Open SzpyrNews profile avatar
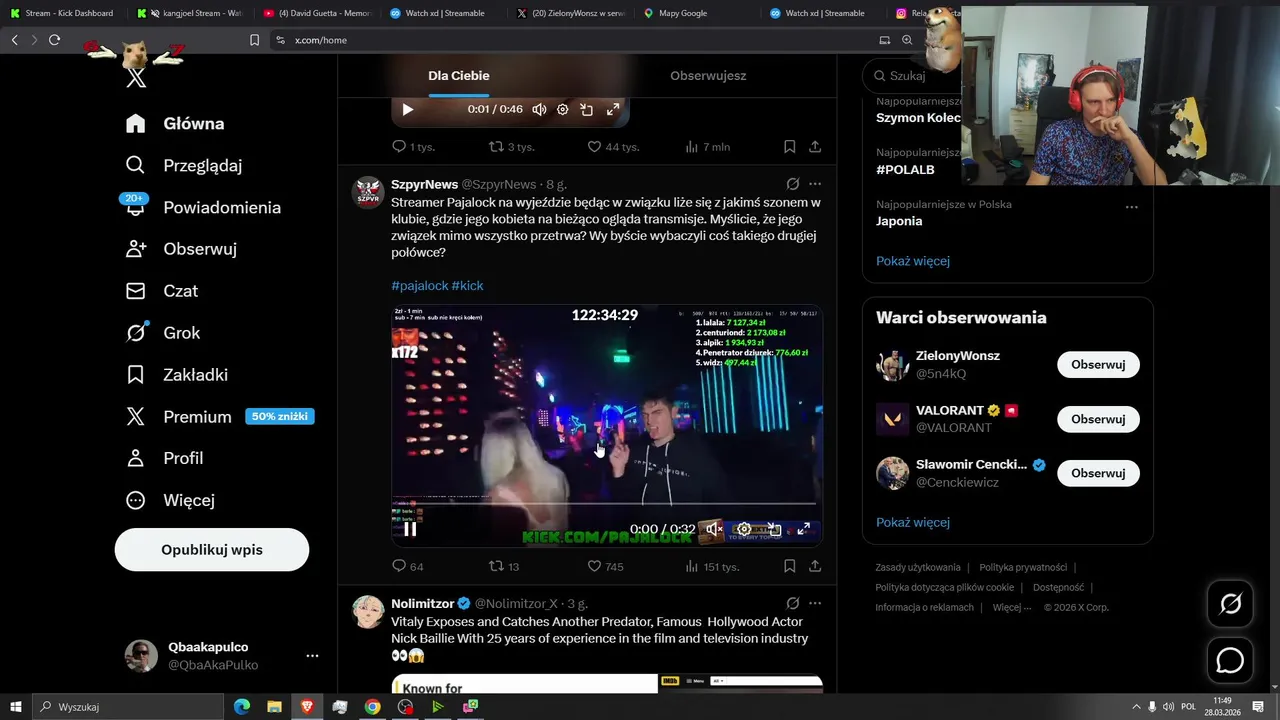1280x720 pixels. pos(369,192)
